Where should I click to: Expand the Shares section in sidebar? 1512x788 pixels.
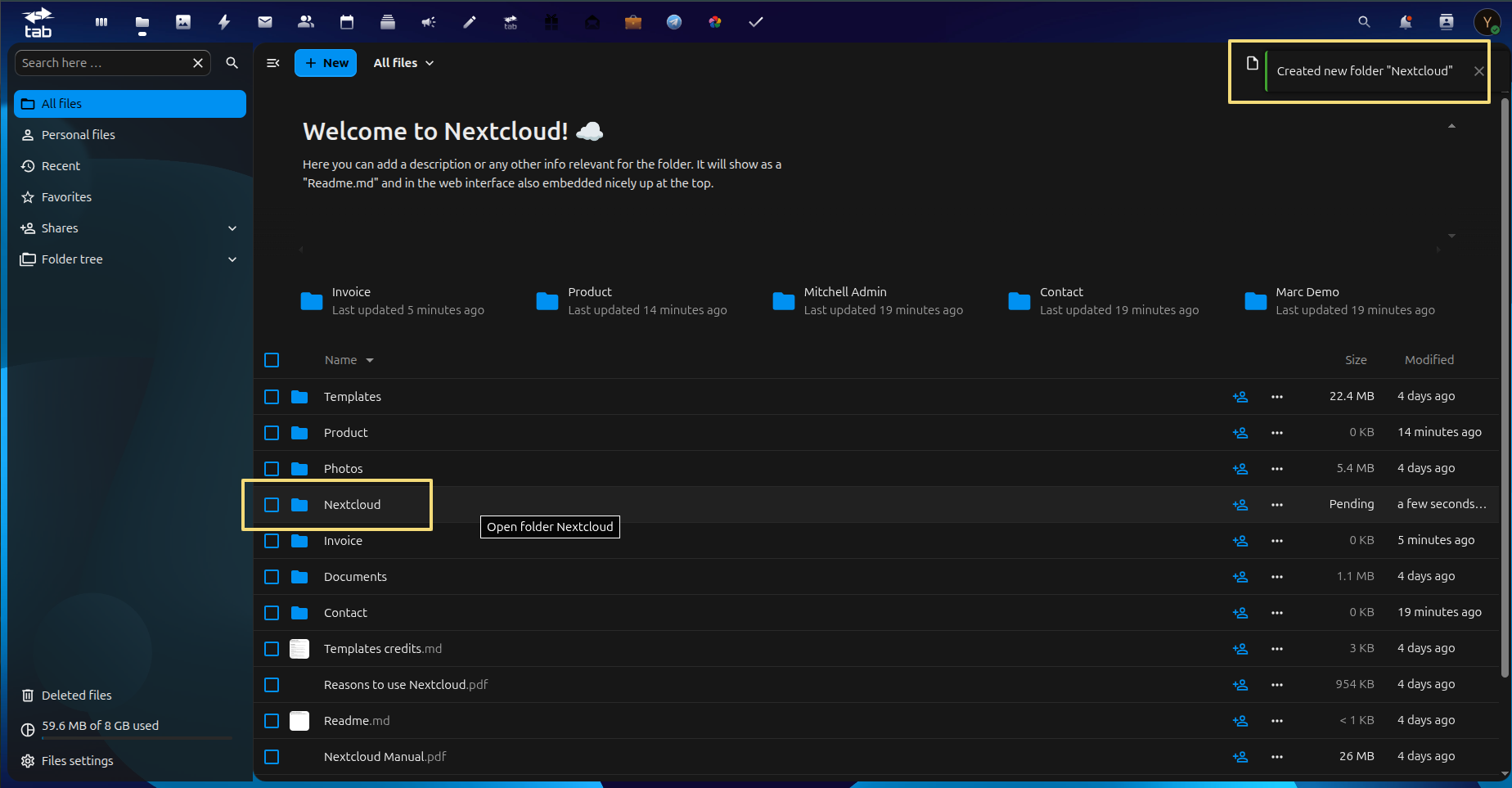pyautogui.click(x=232, y=228)
